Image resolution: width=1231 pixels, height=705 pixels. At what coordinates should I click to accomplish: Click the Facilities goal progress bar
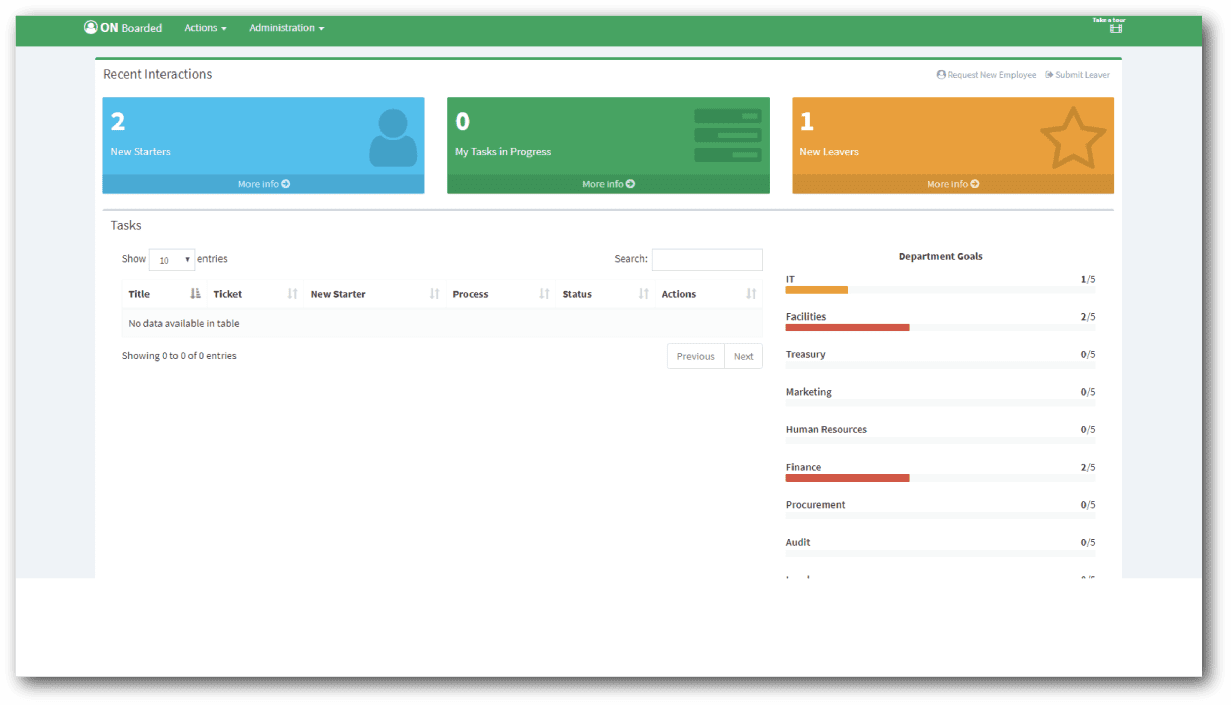847,327
